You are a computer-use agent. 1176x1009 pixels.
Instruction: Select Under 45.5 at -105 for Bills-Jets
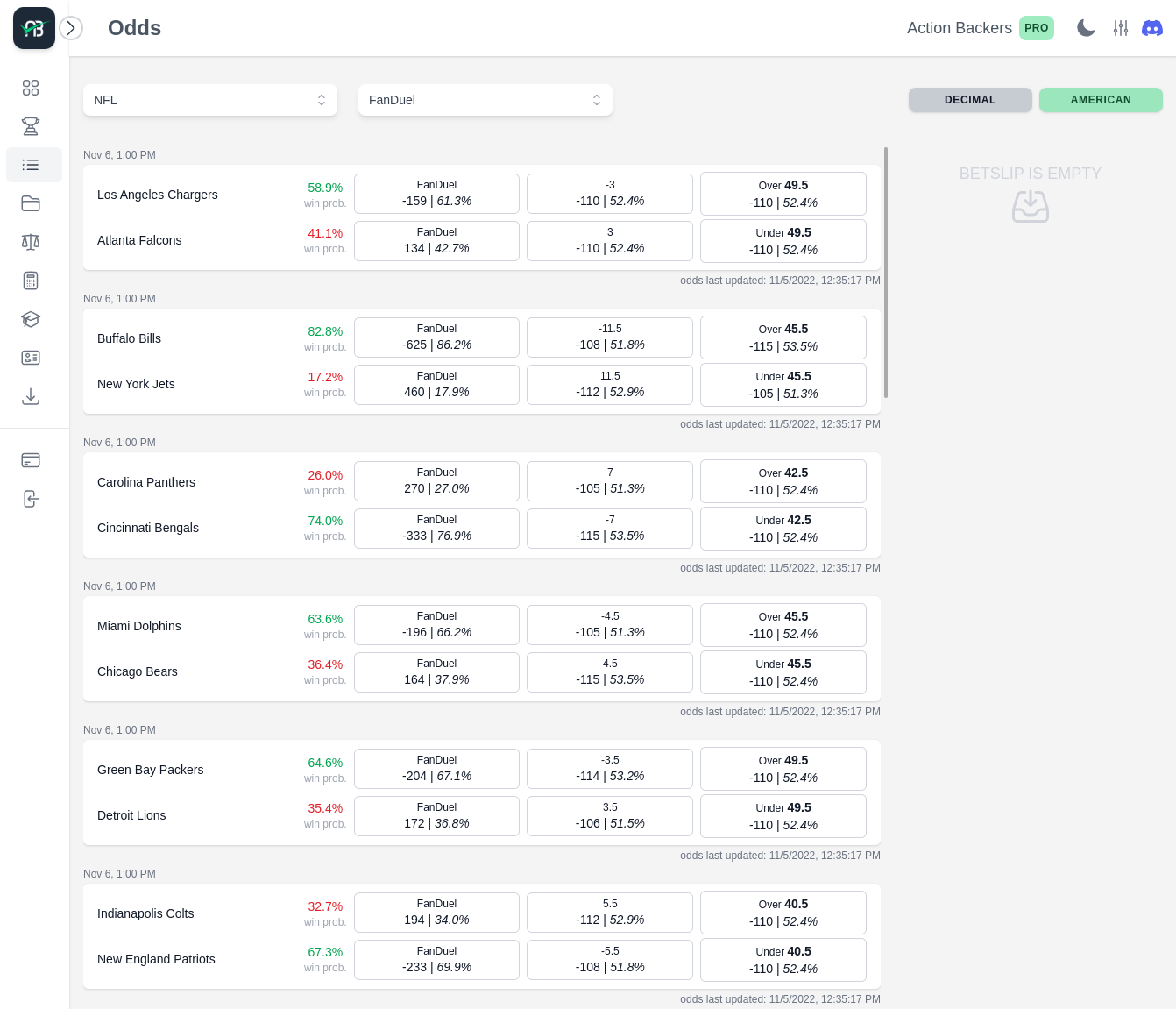(x=783, y=385)
